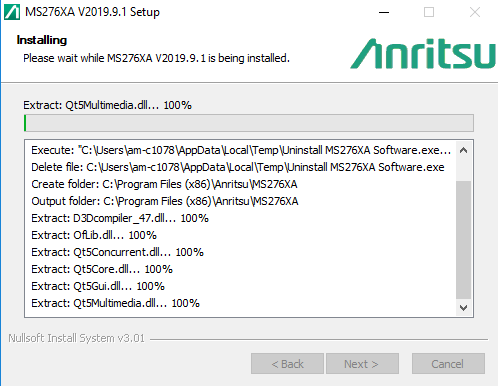Image resolution: width=498 pixels, height=386 pixels.
Task: Select the Create folder log entry
Action: pos(164,184)
